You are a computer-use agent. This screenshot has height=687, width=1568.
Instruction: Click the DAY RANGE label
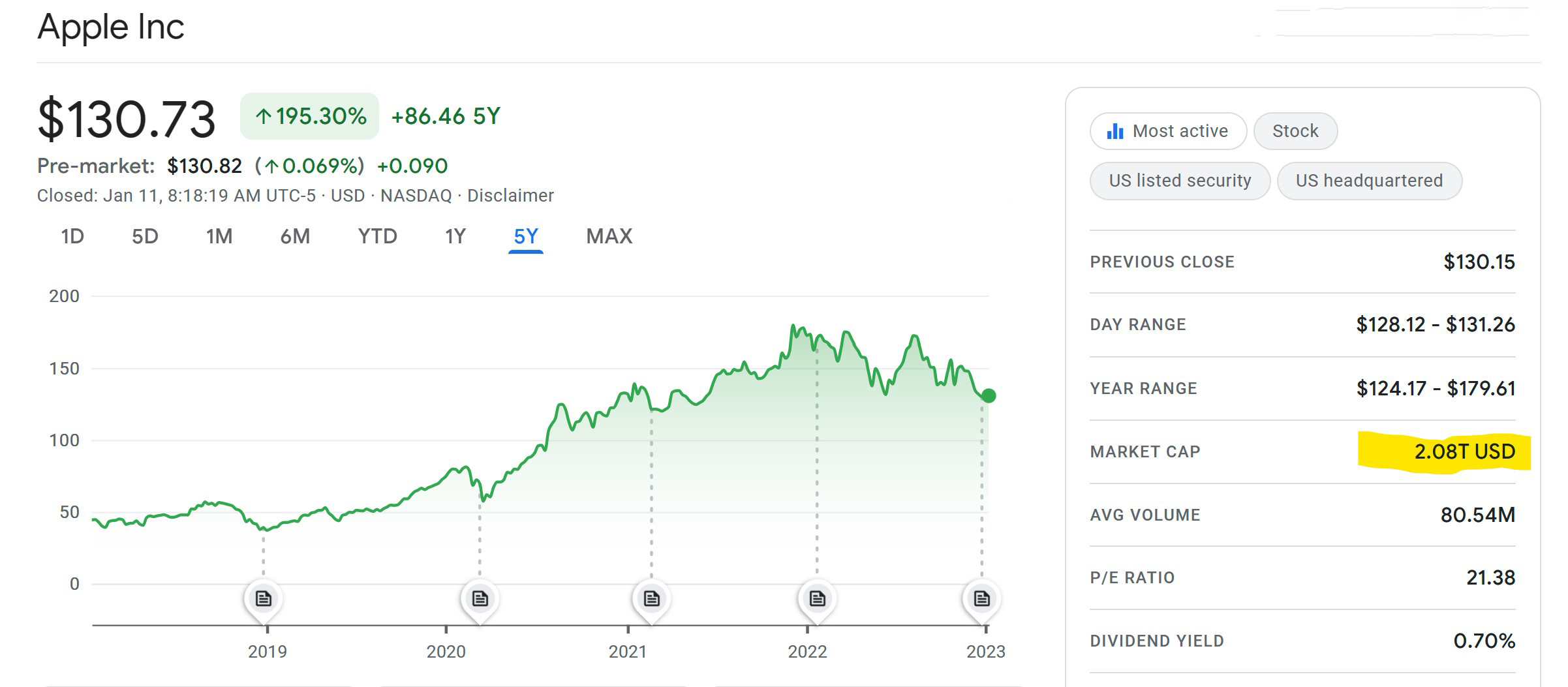coord(1138,325)
